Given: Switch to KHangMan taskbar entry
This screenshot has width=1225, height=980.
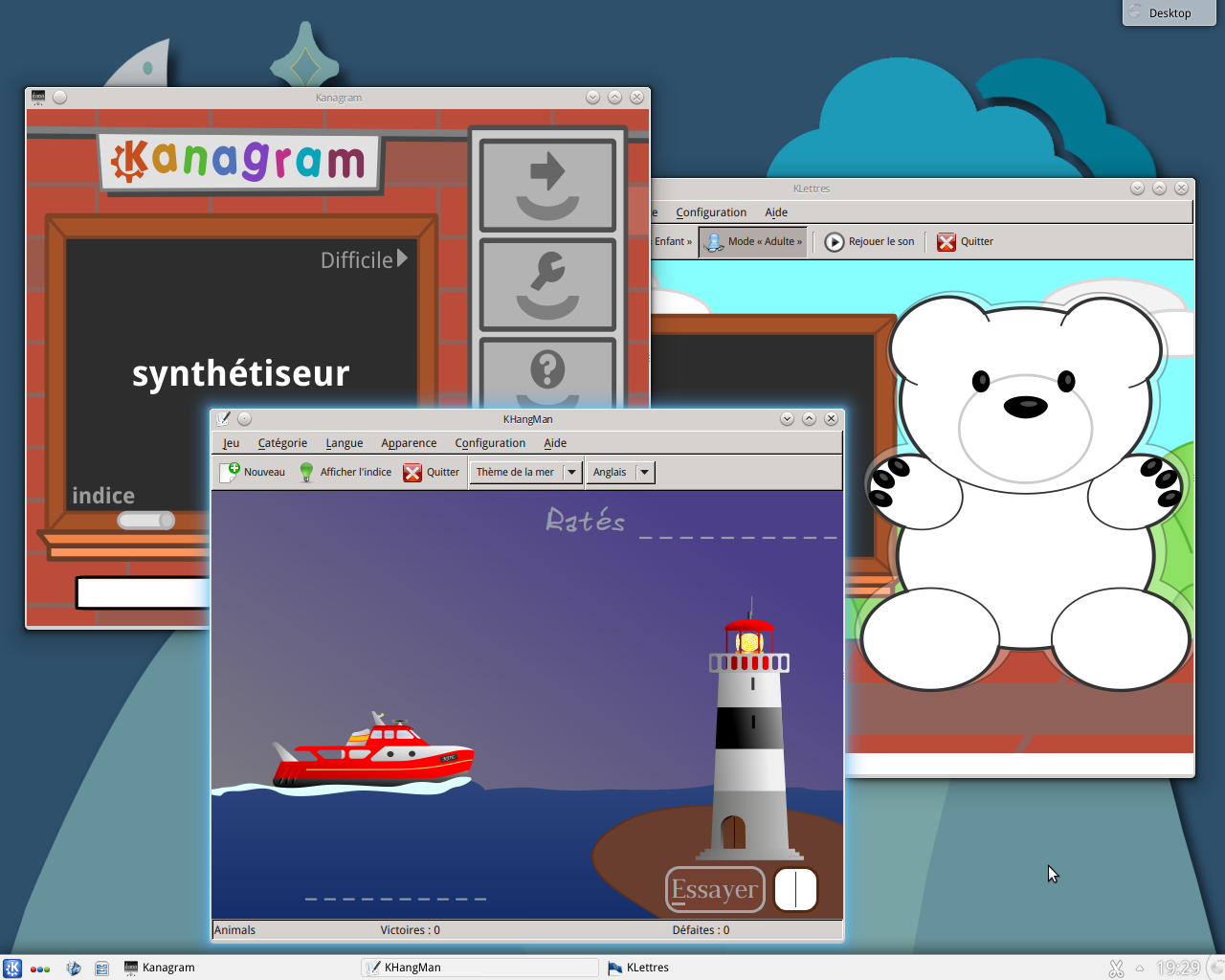Looking at the screenshot, I should click(481, 968).
